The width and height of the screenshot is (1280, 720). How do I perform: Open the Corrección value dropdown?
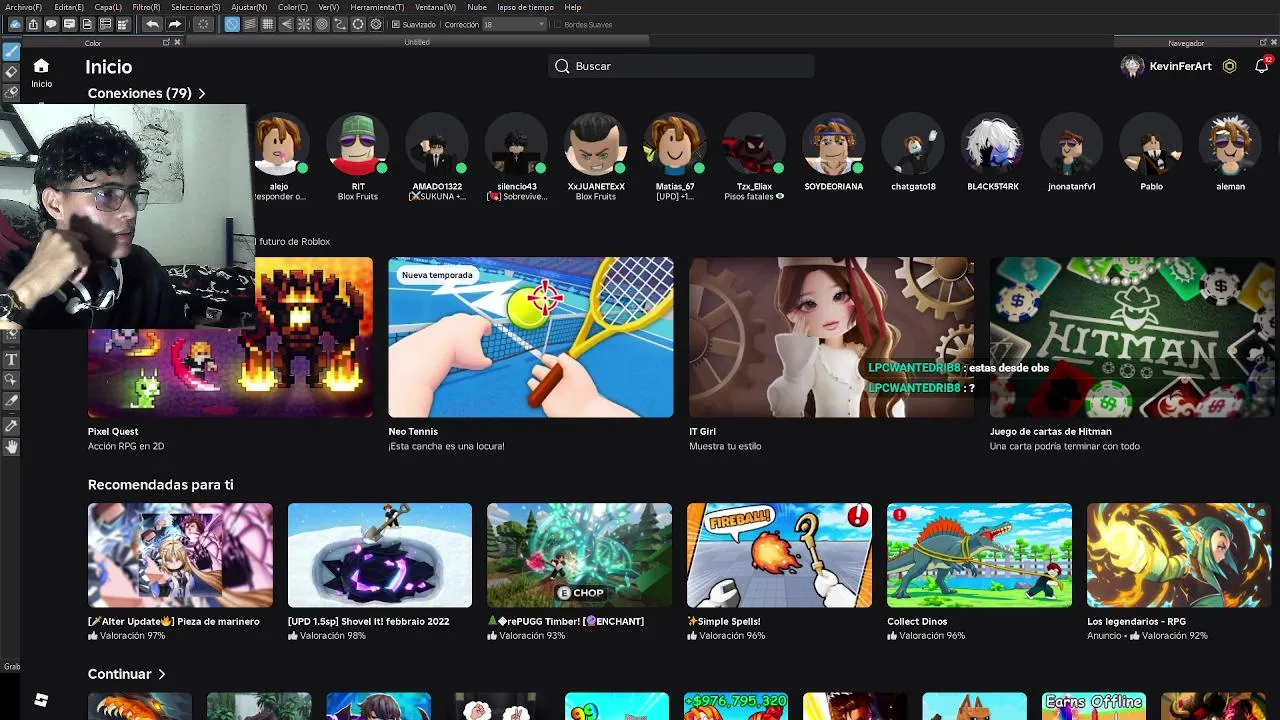515,24
